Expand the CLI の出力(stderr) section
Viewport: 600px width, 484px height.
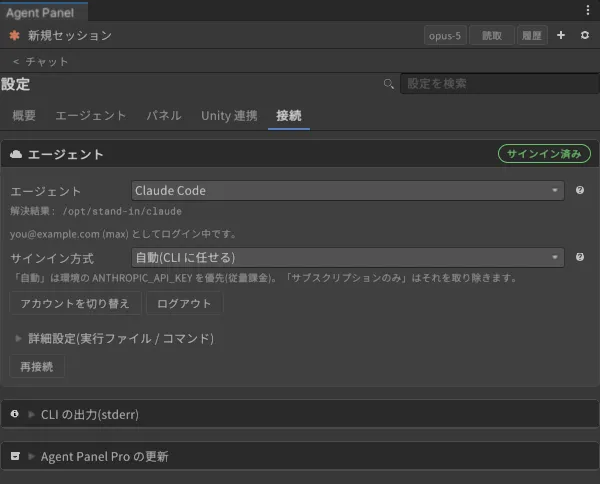click(x=300, y=414)
